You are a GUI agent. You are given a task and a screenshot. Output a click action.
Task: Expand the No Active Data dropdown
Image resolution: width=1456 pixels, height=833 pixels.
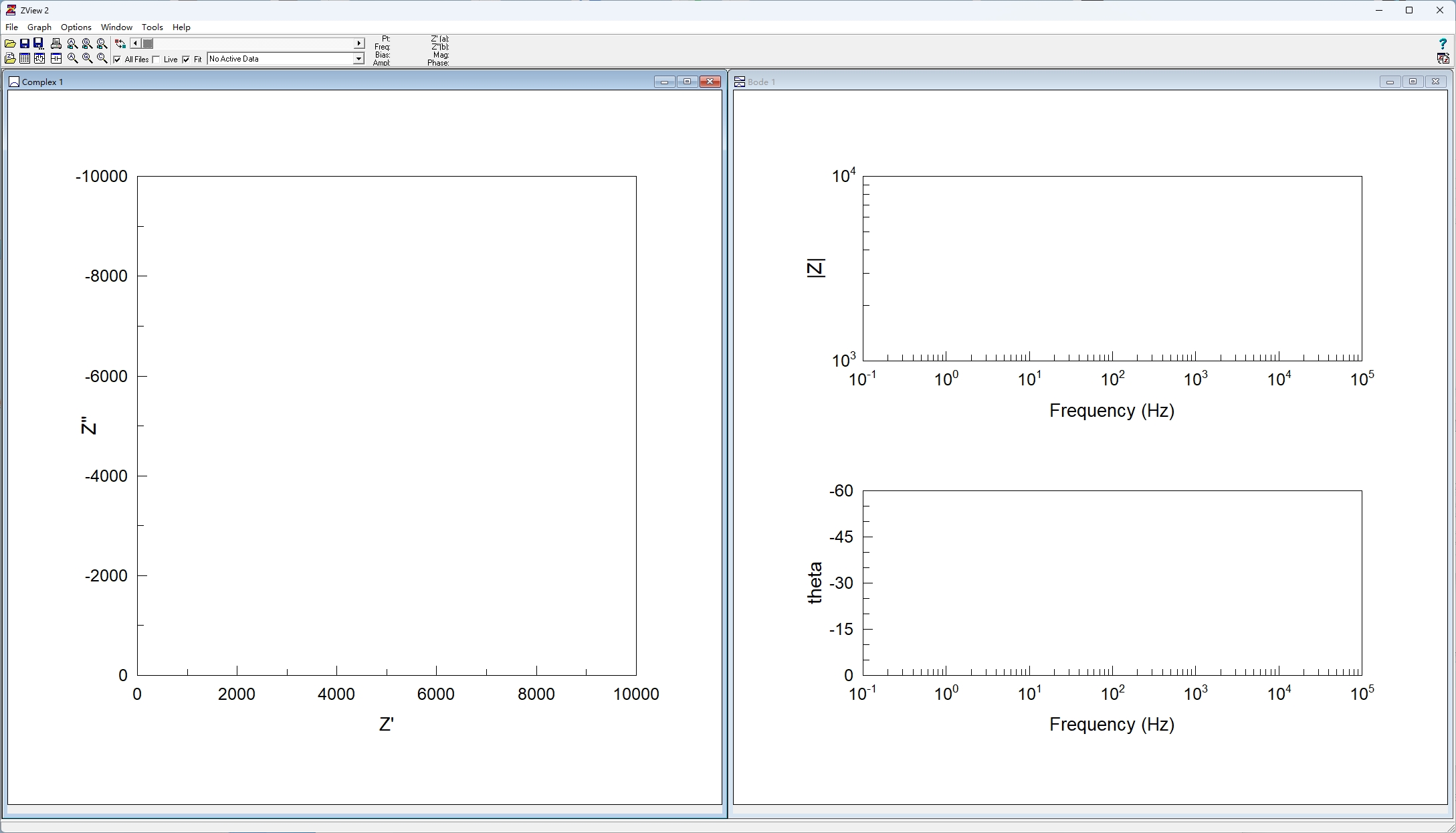[358, 59]
